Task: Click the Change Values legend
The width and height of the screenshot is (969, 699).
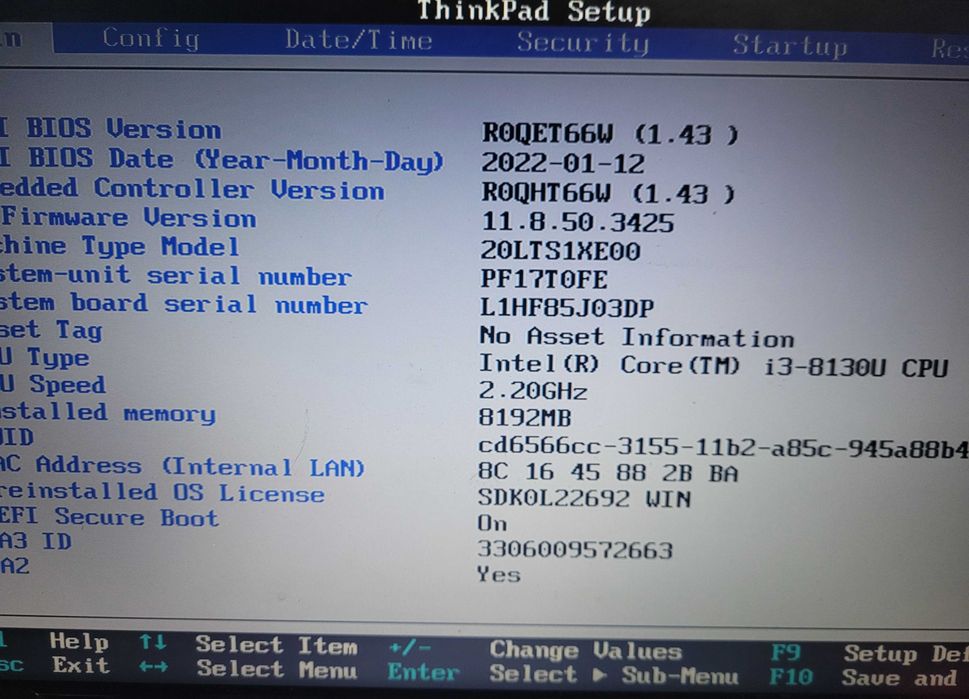Action: point(585,650)
